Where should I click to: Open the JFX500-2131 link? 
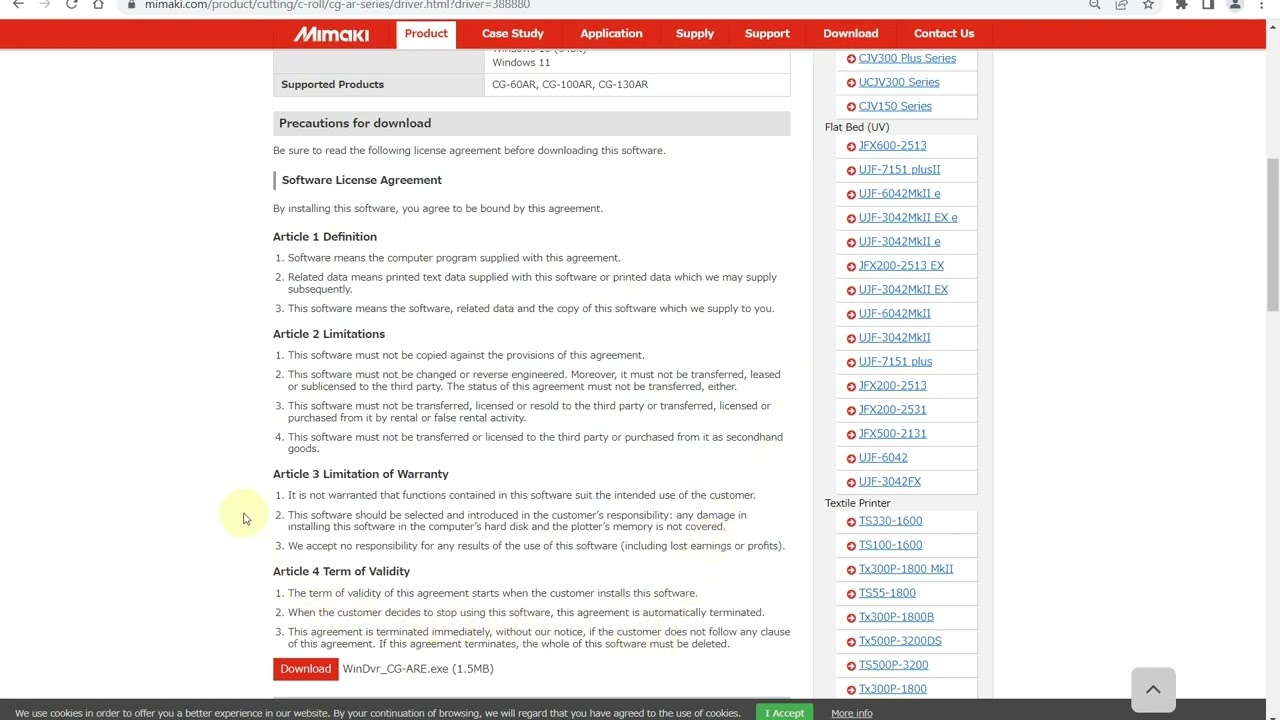(892, 433)
